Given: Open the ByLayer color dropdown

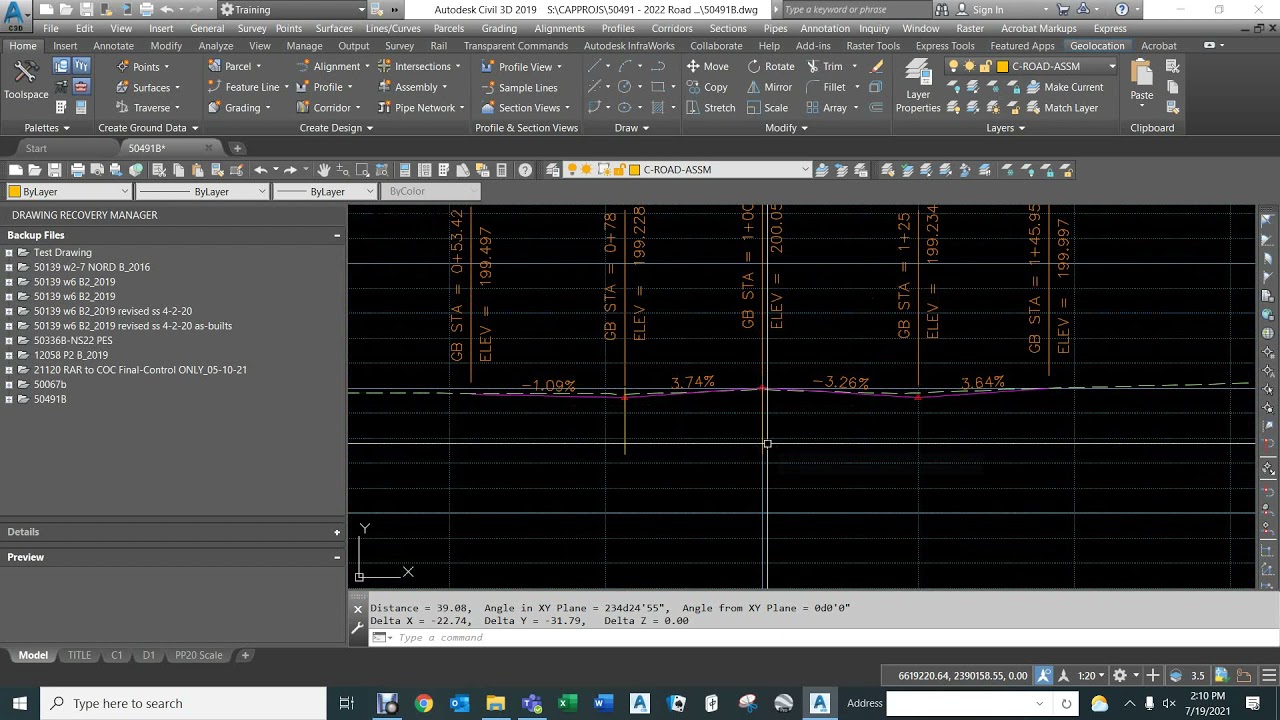Looking at the screenshot, I should (125, 191).
